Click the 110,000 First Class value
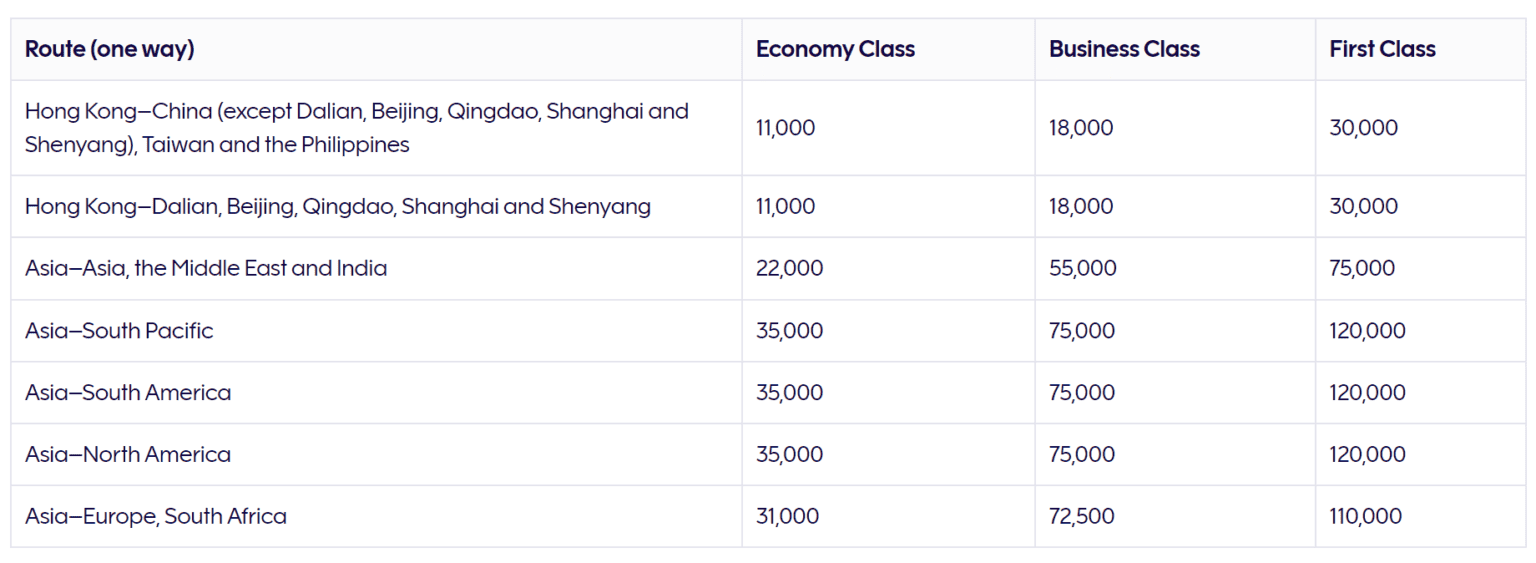Screen dimensions: 1536x563 (1366, 516)
